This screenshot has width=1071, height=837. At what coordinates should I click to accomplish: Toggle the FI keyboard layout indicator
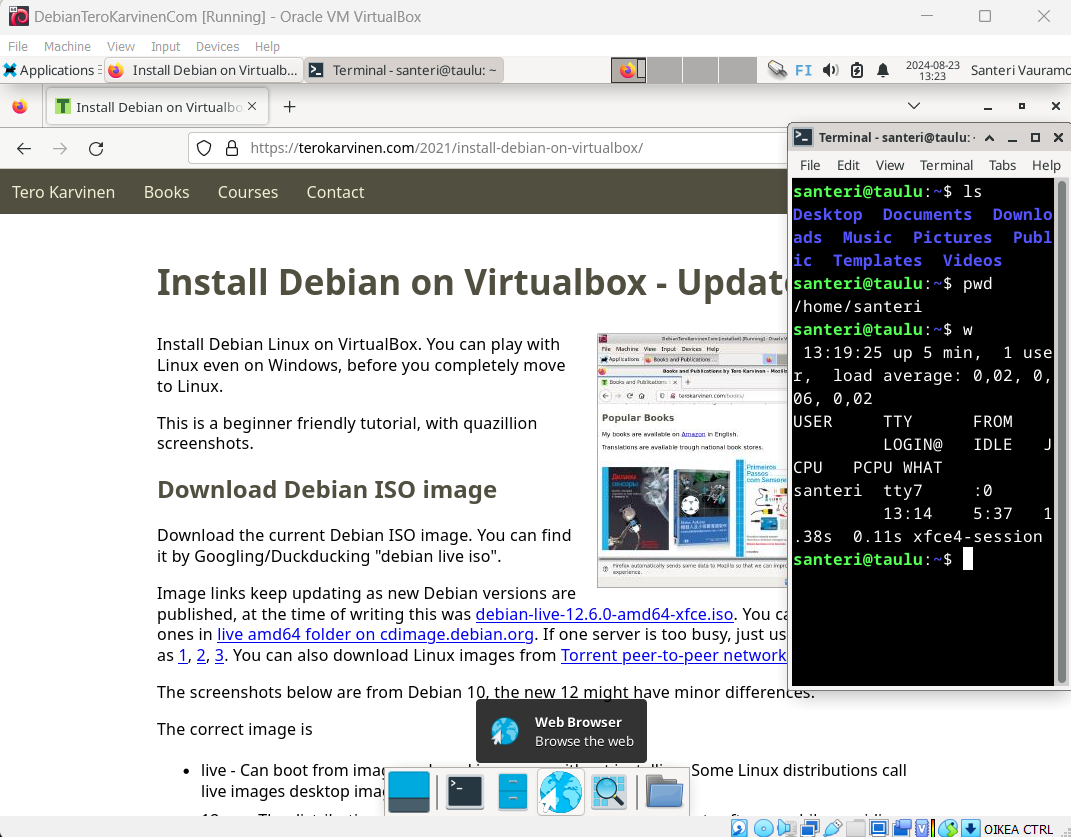[x=803, y=70]
